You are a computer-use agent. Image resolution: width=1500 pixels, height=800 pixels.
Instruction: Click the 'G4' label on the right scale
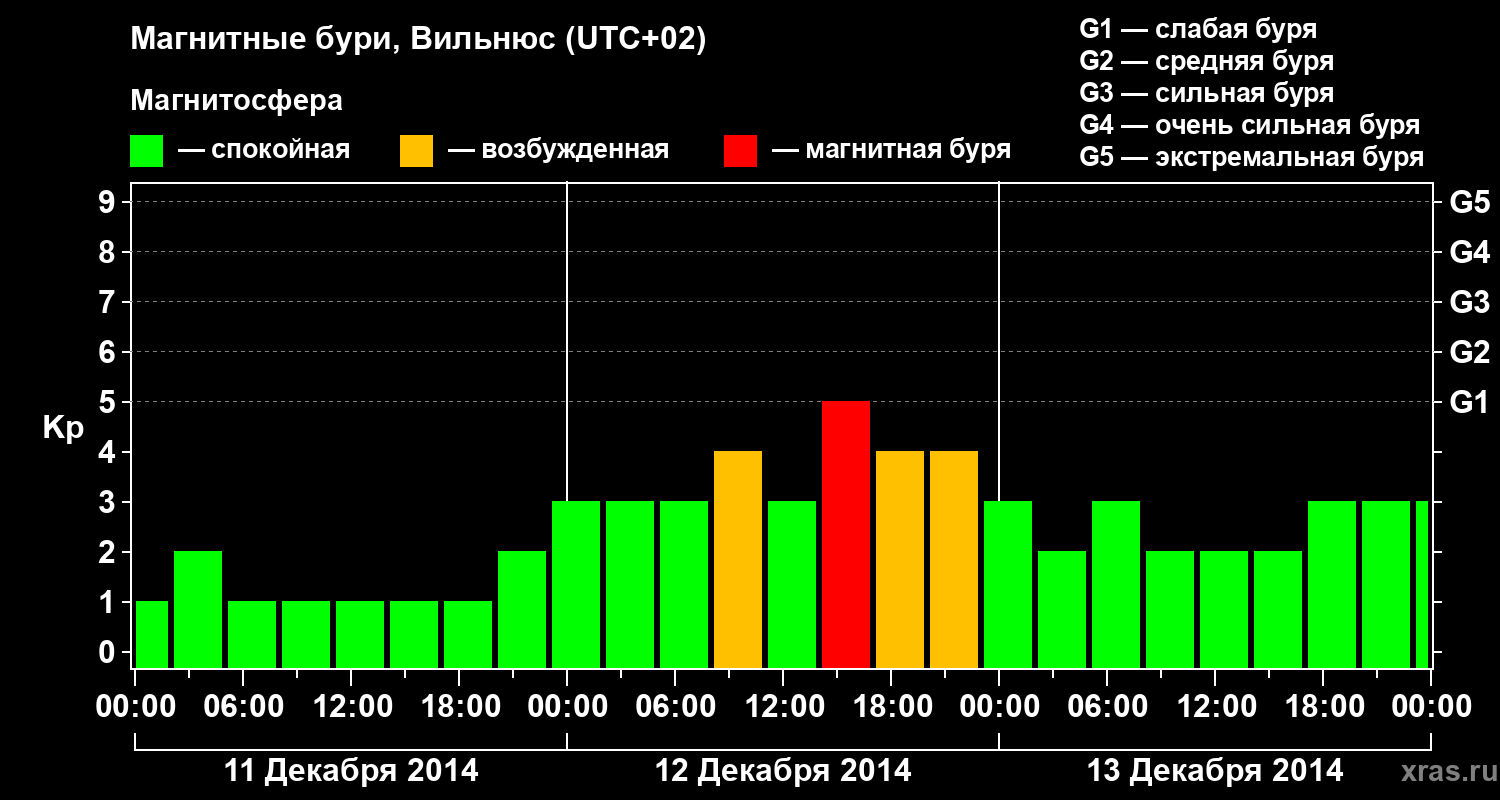pyautogui.click(x=1469, y=252)
